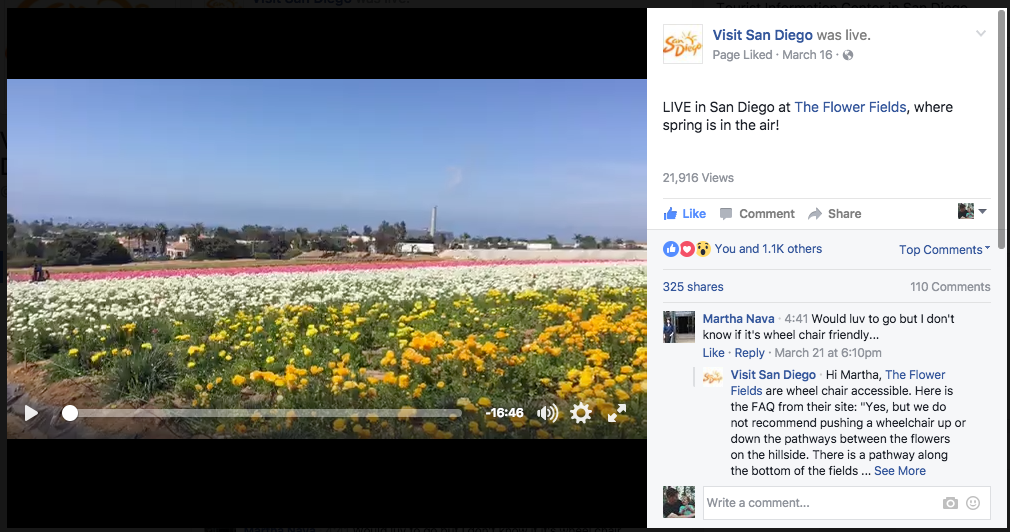Open The Flower Fields link in post text
This screenshot has width=1010, height=532.
[850, 108]
